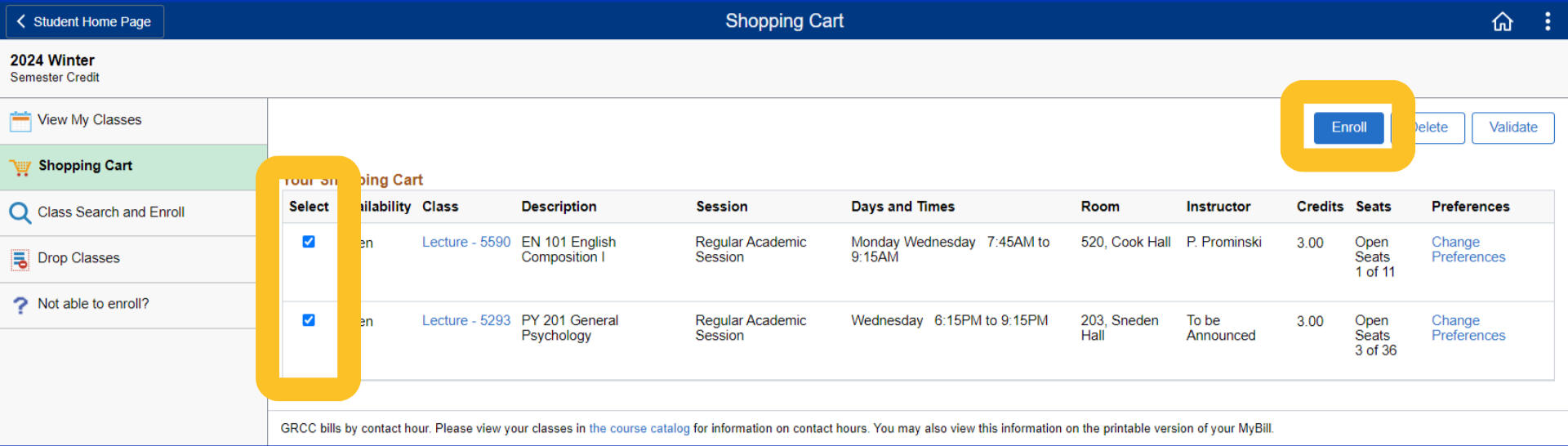Click the Shopping Cart icon in sidebar
This screenshot has height=446, width=1568.
click(x=20, y=167)
